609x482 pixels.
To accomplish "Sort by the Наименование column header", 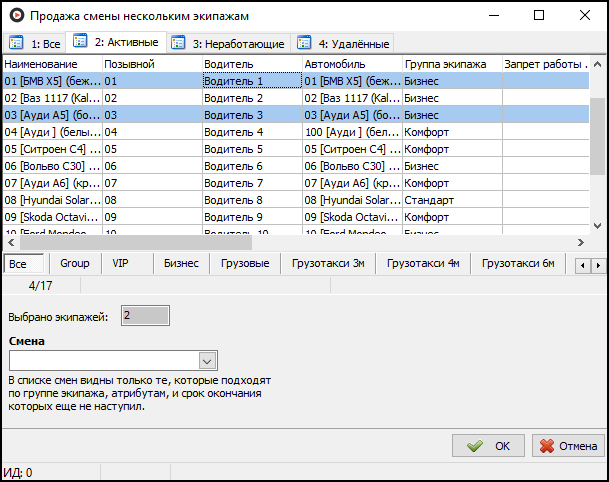I will point(53,64).
